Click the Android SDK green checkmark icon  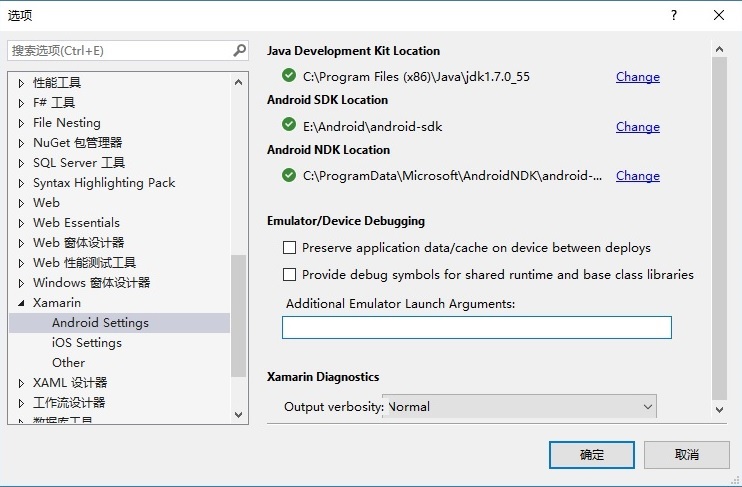(x=289, y=126)
